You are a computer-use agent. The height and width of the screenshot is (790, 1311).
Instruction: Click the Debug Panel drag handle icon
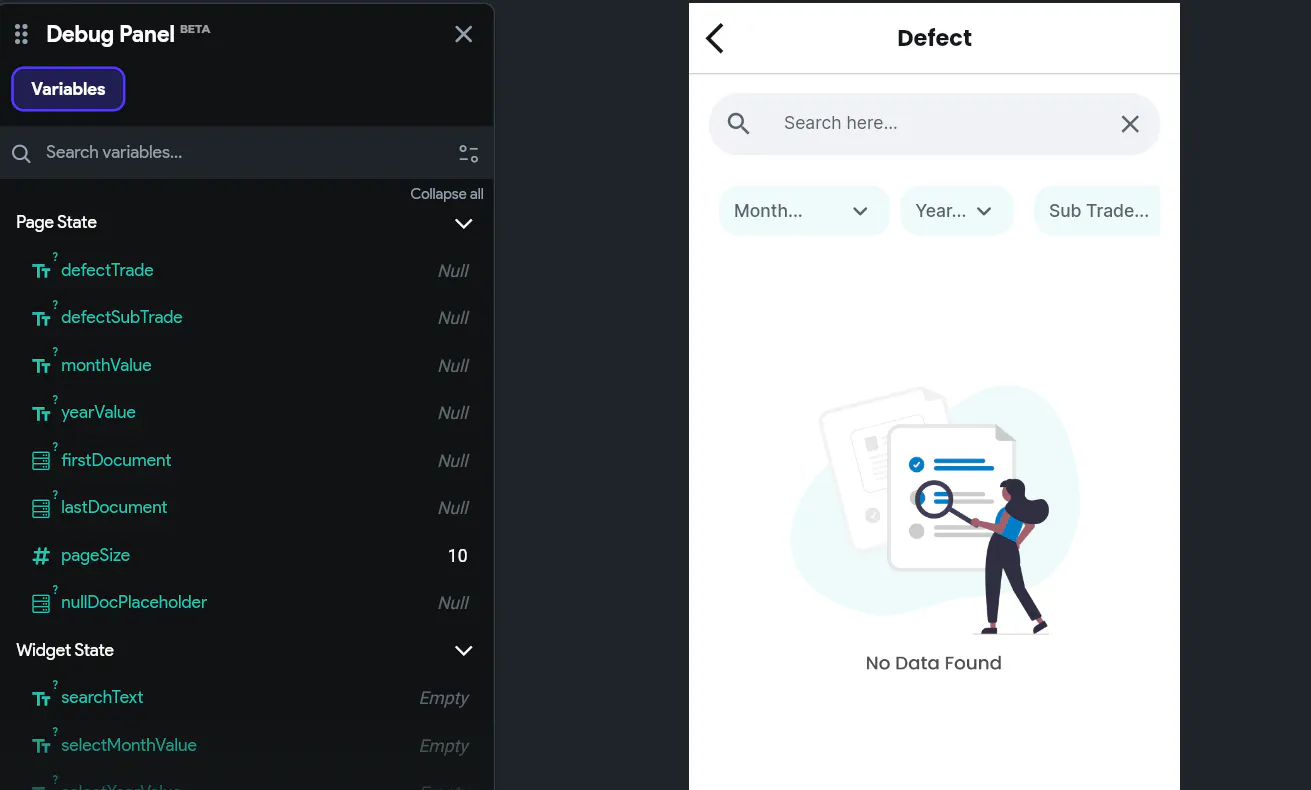click(21, 35)
